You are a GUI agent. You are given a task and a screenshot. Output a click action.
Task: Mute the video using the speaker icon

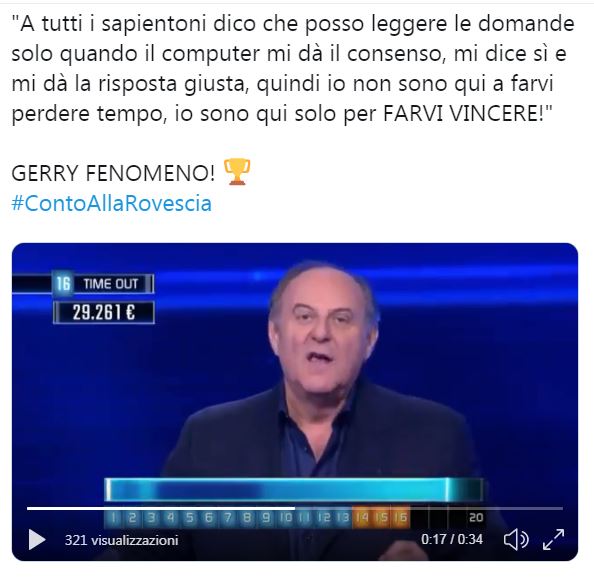point(516,539)
